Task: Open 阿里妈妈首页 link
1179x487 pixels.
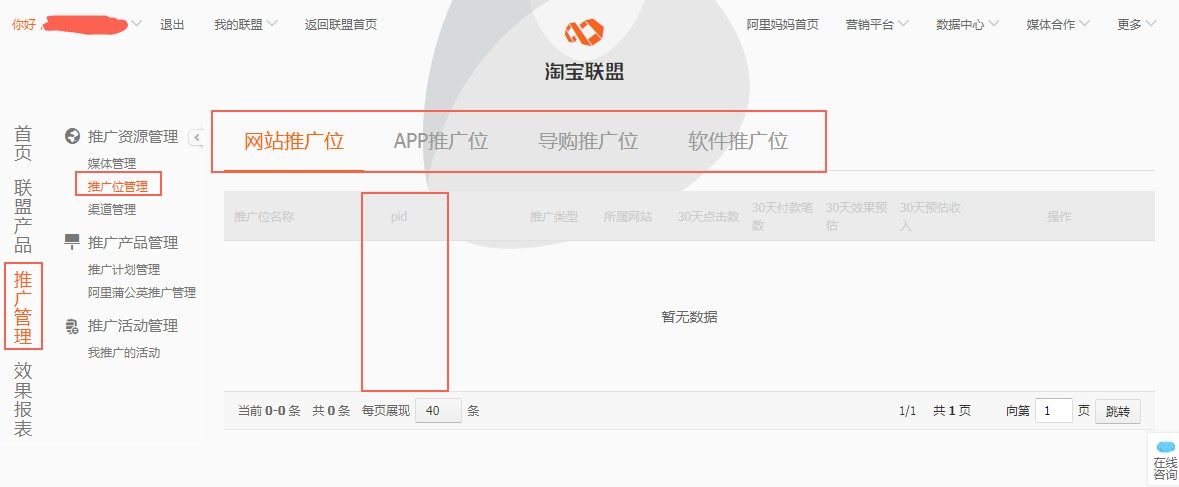Action: [x=782, y=24]
